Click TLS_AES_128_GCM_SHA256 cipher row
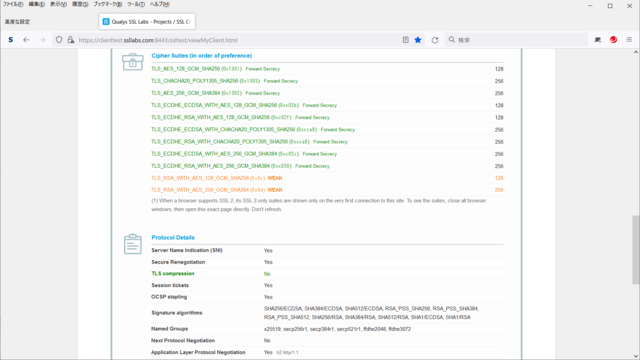The width and height of the screenshot is (640, 360). 327,69
